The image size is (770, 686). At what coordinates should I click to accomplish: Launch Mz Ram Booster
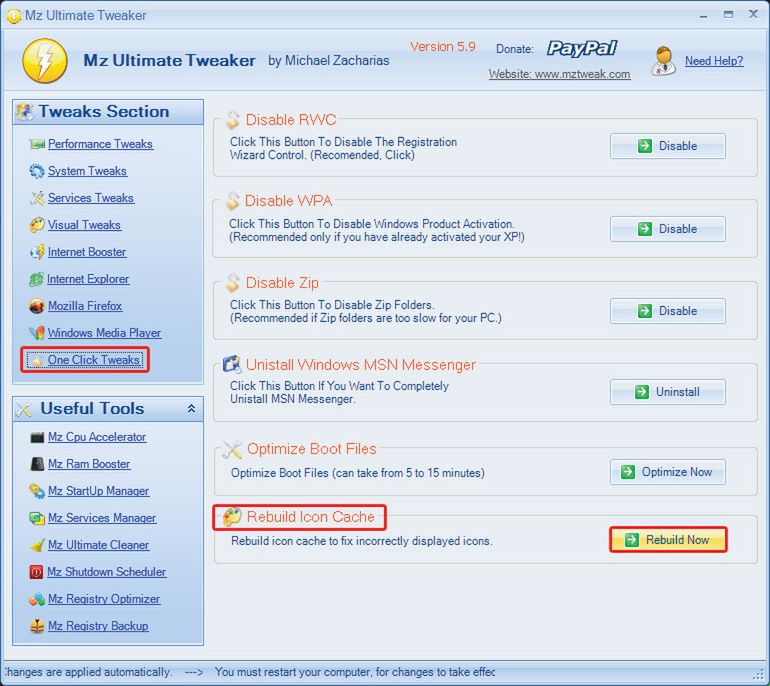(x=89, y=464)
